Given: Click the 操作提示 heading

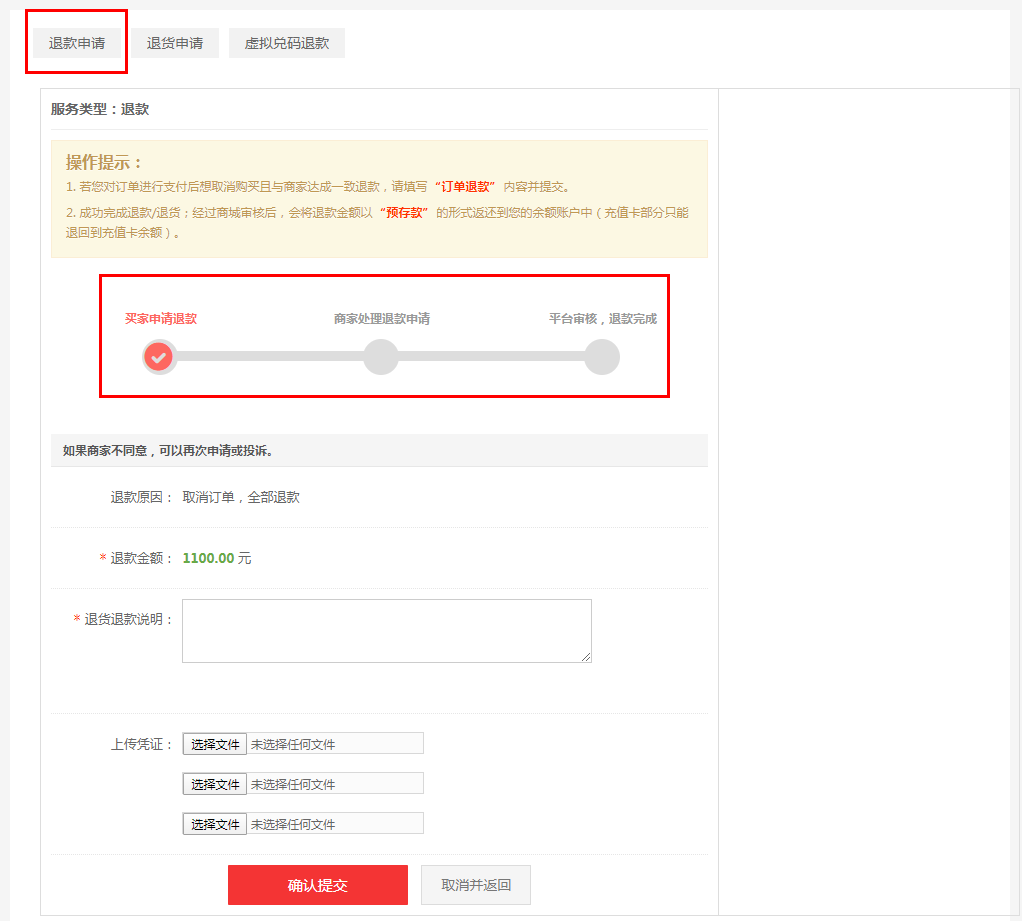Looking at the screenshot, I should (104, 162).
